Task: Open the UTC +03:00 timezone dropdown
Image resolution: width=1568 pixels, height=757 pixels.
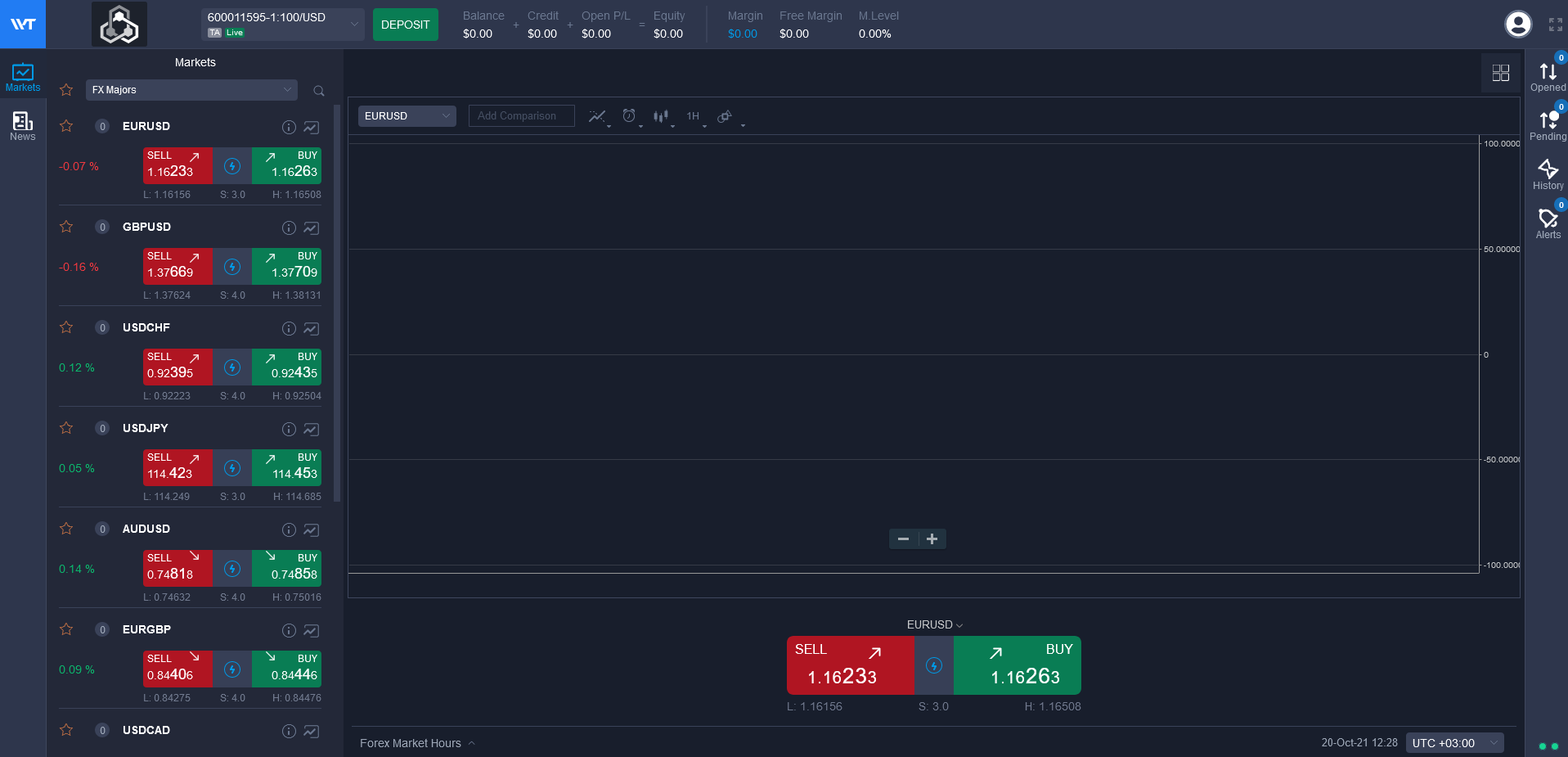Action: click(x=1454, y=743)
